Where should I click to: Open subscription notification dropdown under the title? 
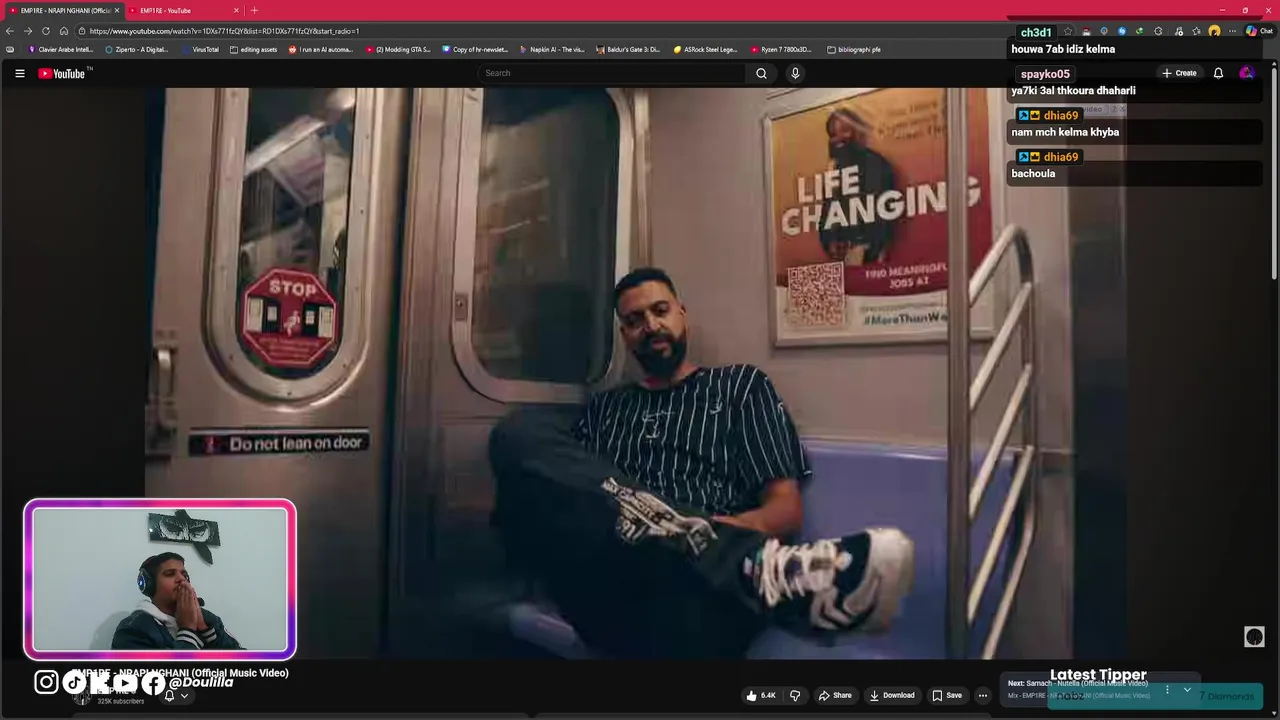(x=176, y=695)
